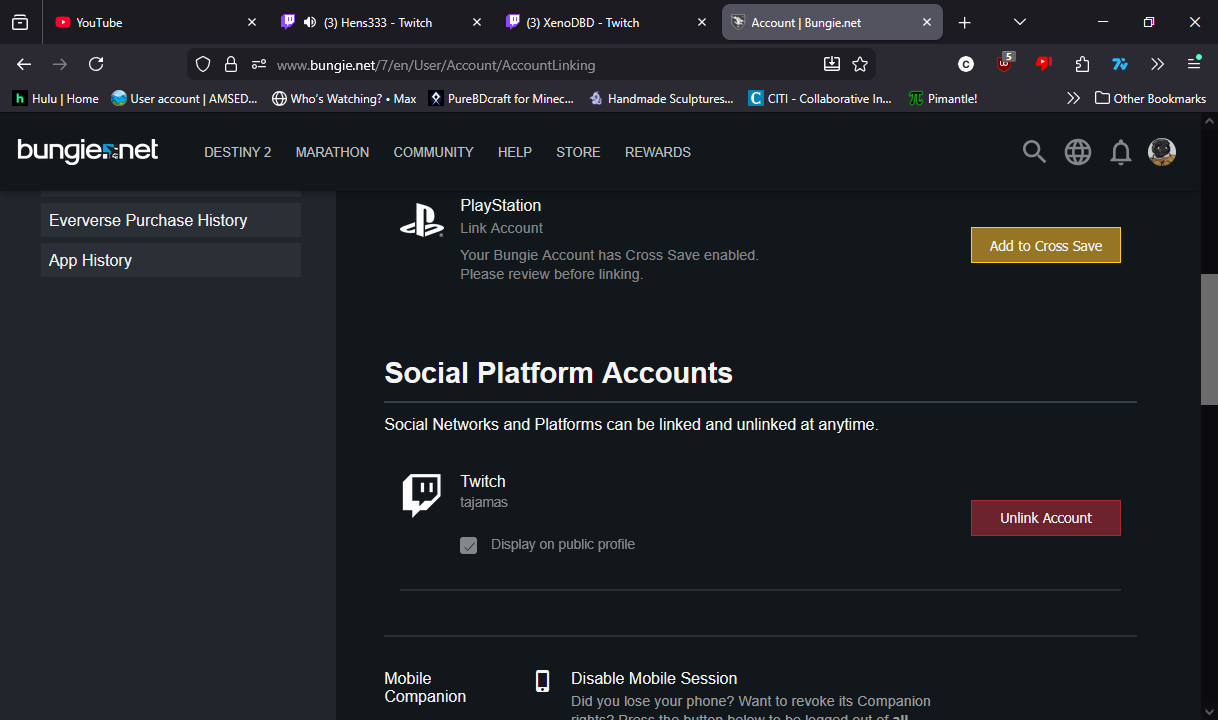Expand the list all tabs chevron
1218x720 pixels.
(x=1020, y=22)
